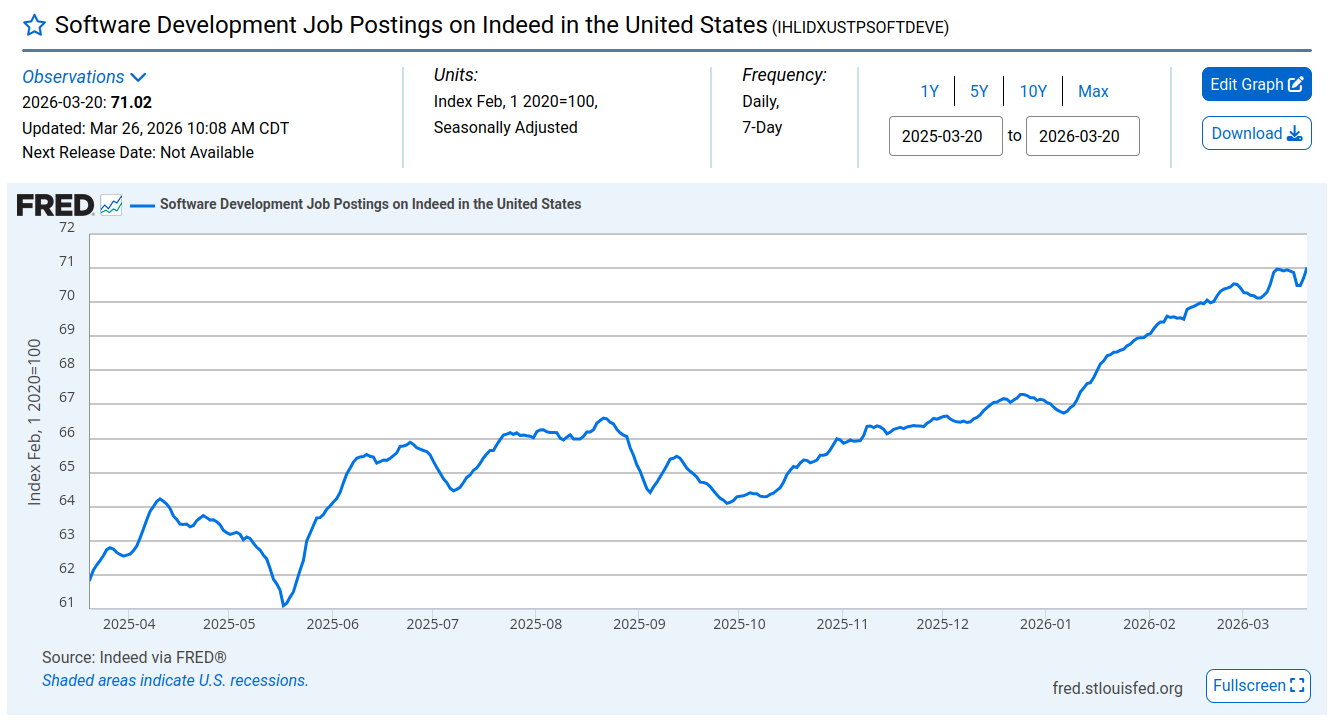The height and width of the screenshot is (722, 1328).
Task: Click the x-axis label 2025-04
Action: pos(128,624)
